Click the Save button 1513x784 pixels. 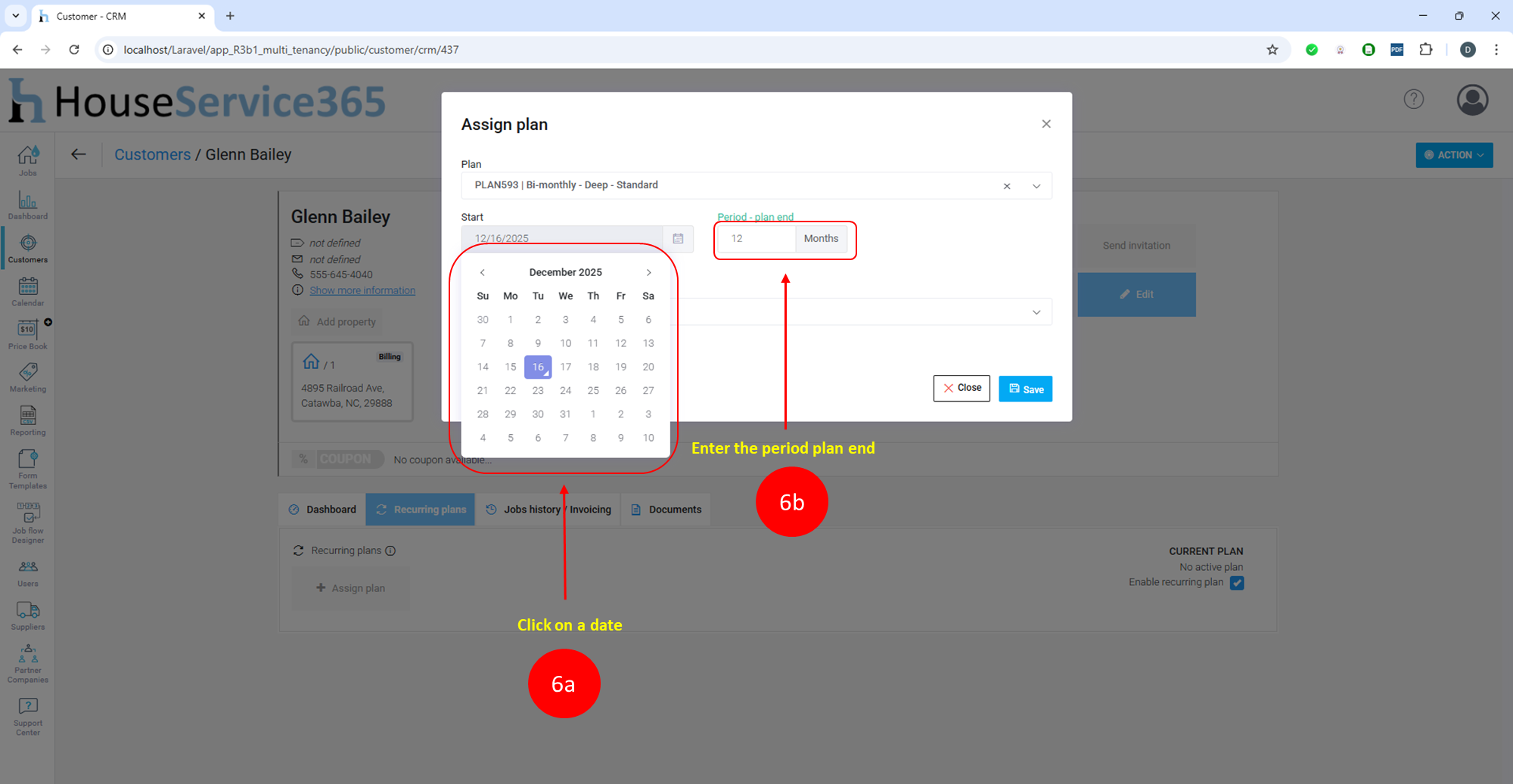1025,389
